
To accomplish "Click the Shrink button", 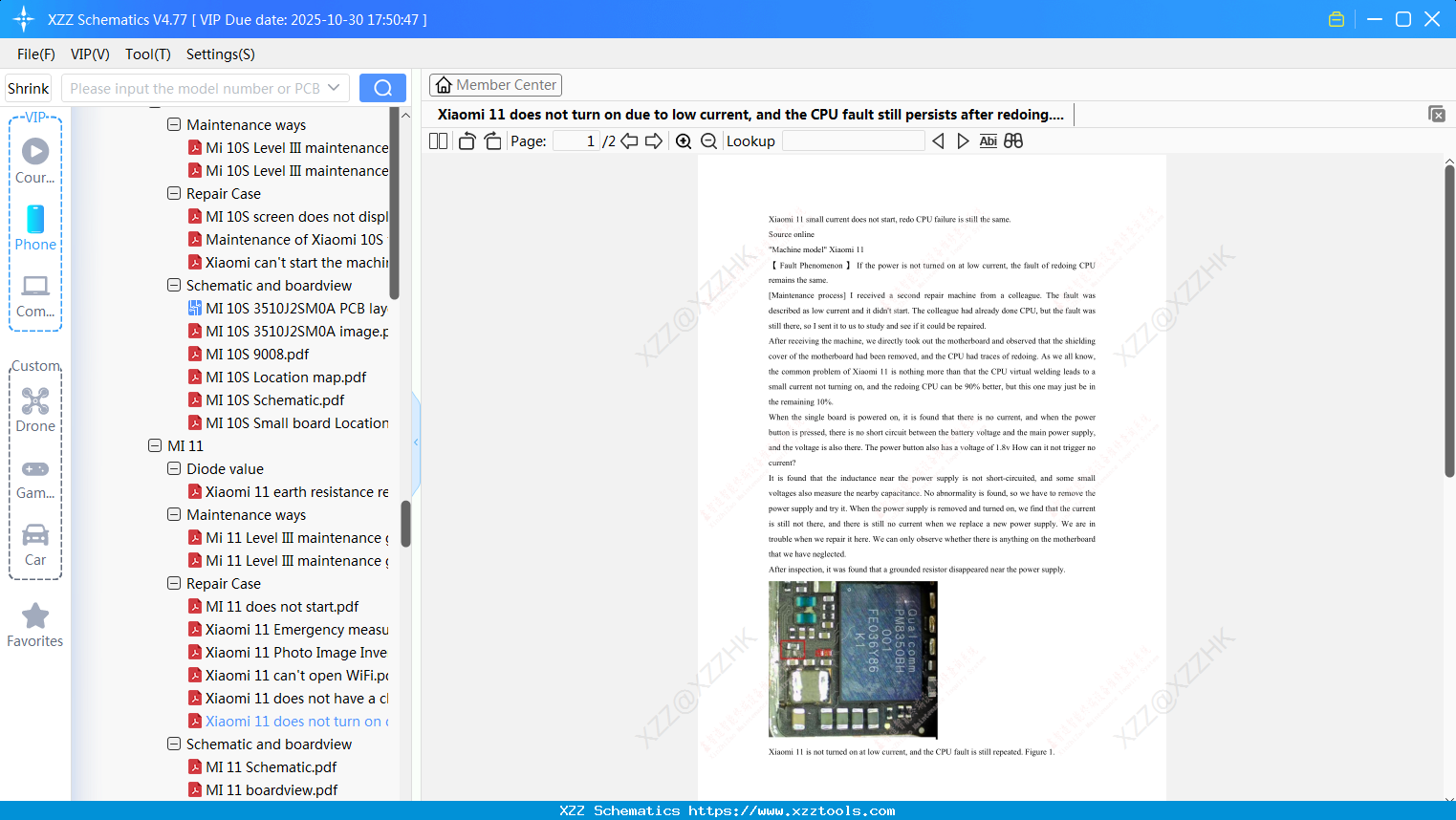I will (29, 88).
